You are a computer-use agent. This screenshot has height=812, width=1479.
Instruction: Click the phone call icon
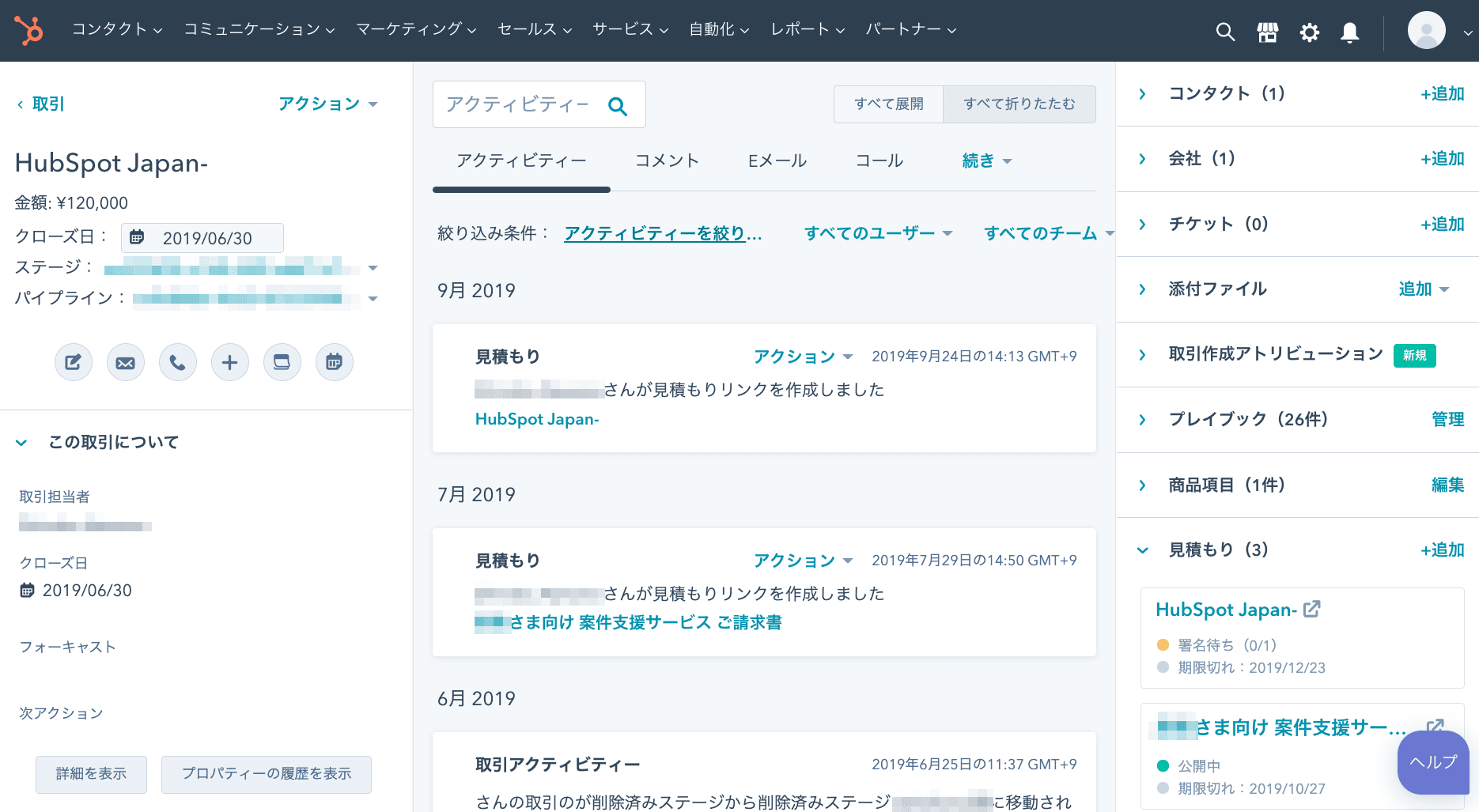(178, 362)
